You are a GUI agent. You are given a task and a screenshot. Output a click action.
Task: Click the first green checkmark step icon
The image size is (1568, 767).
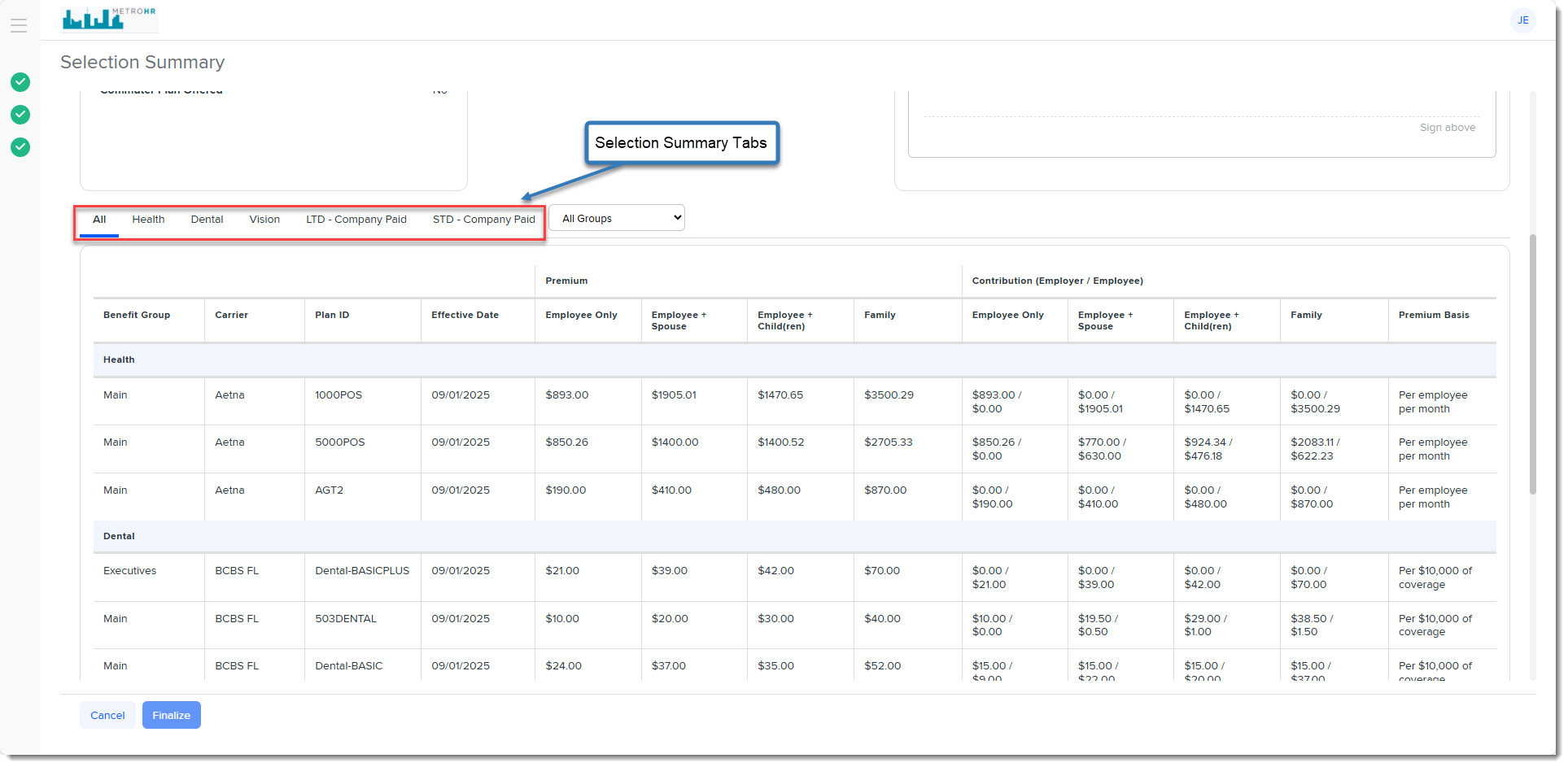point(20,82)
